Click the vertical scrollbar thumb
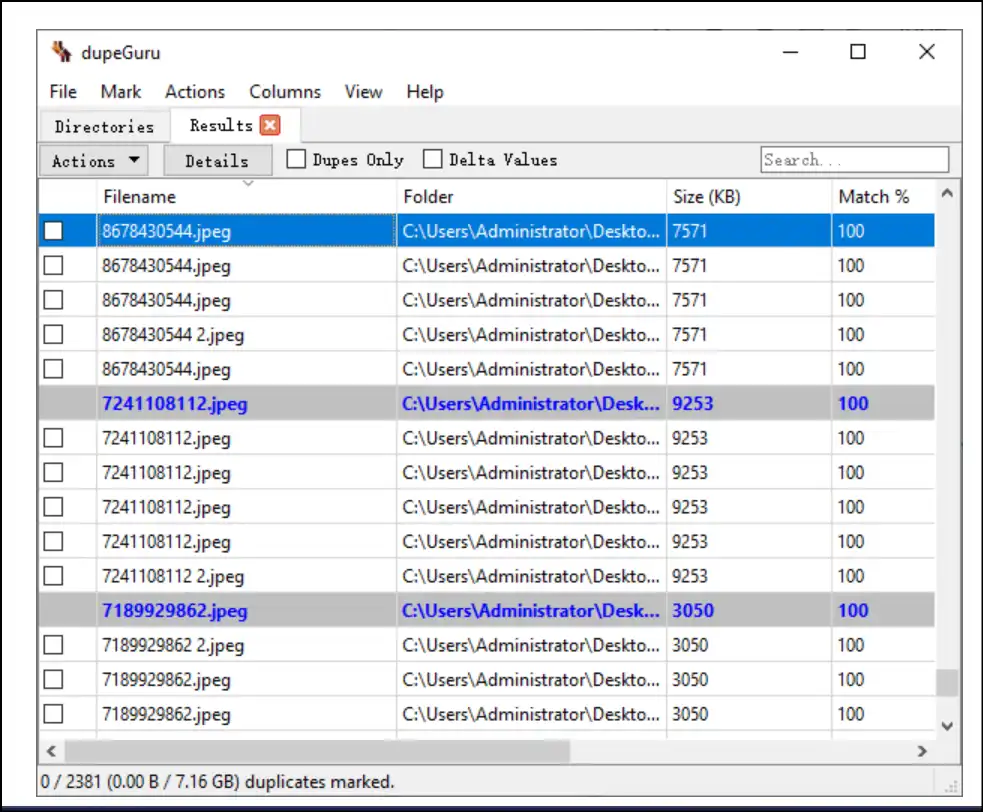 tap(947, 683)
